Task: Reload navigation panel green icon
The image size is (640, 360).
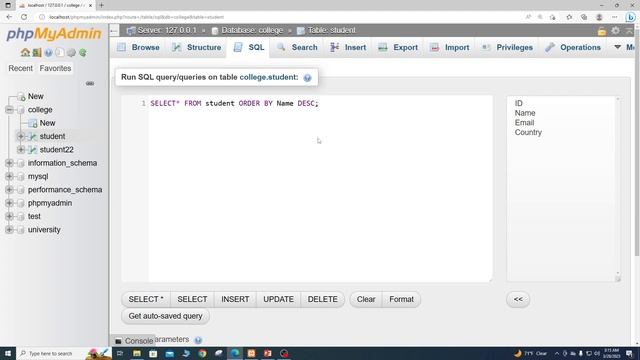Action: pos(83,53)
